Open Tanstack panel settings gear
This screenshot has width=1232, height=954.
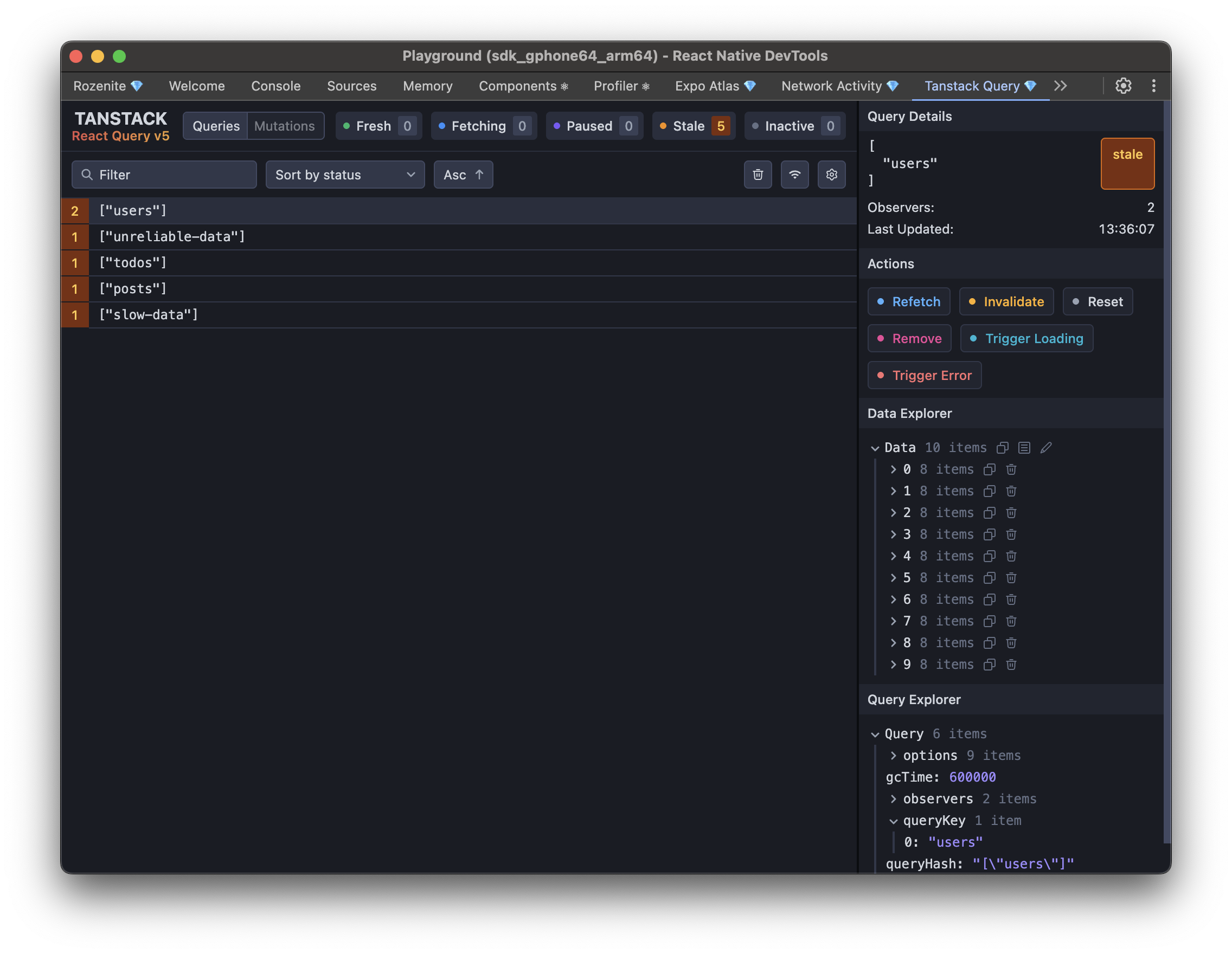tap(831, 175)
